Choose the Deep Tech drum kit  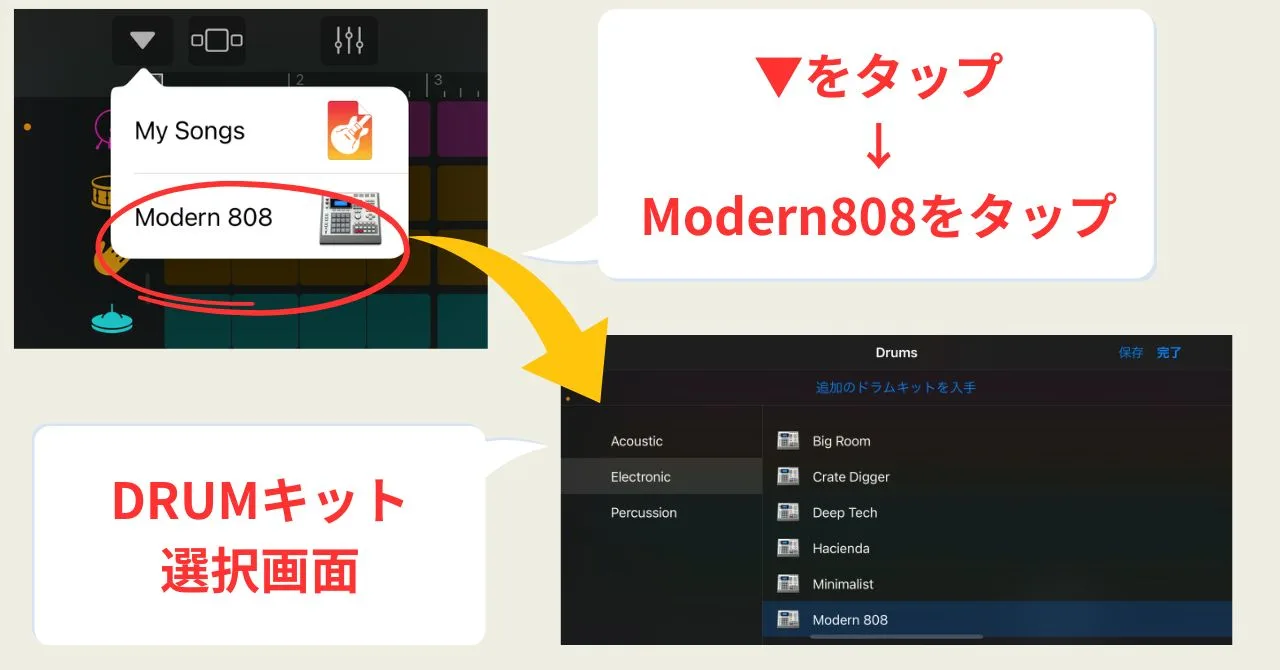997,513
